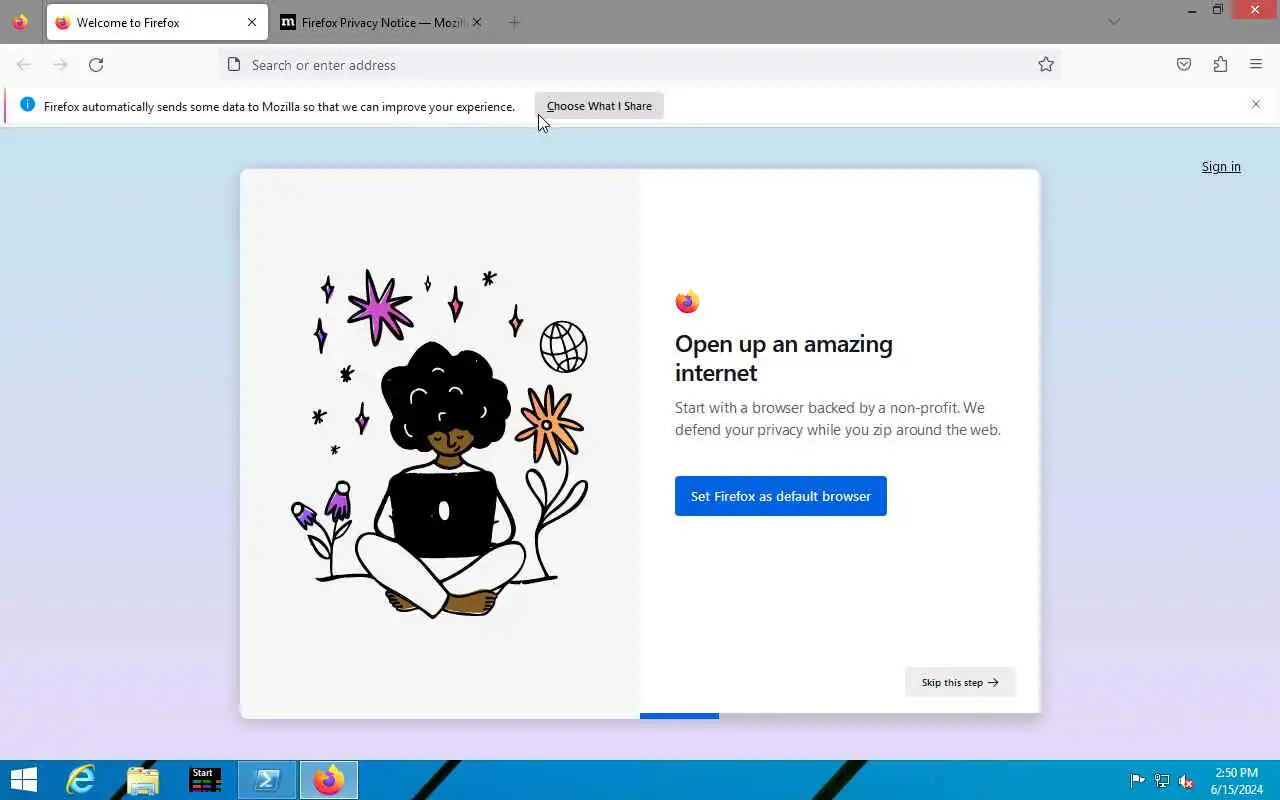Click Choose What I Share button

[x=599, y=106]
